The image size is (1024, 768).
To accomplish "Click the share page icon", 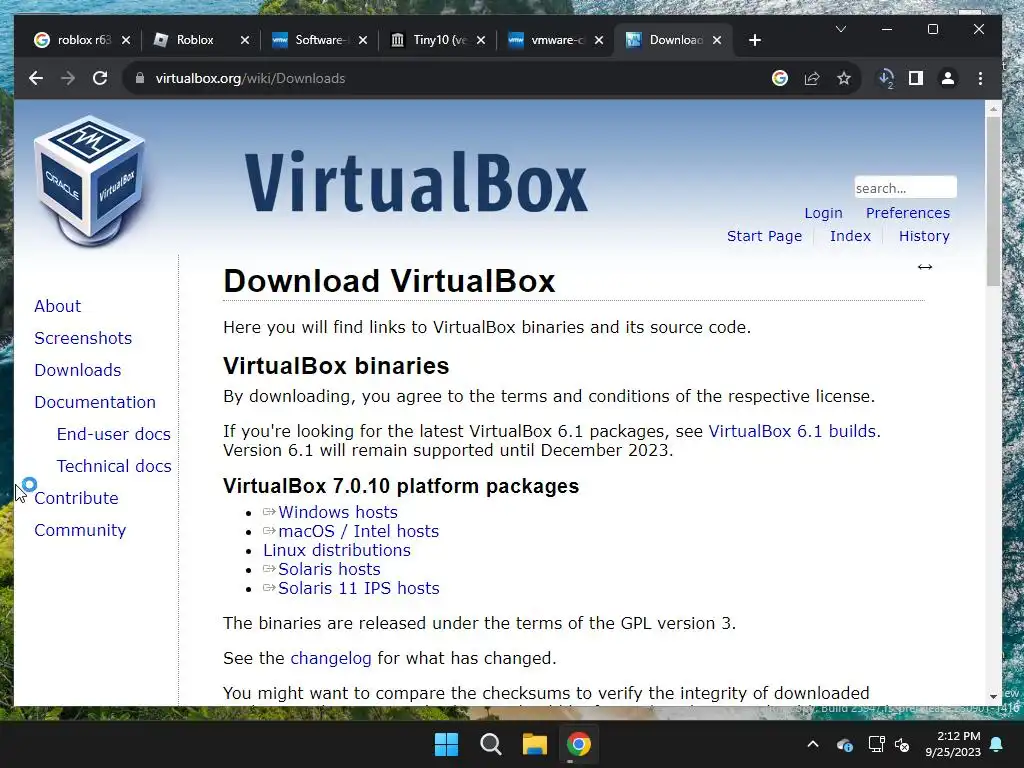I will point(812,78).
